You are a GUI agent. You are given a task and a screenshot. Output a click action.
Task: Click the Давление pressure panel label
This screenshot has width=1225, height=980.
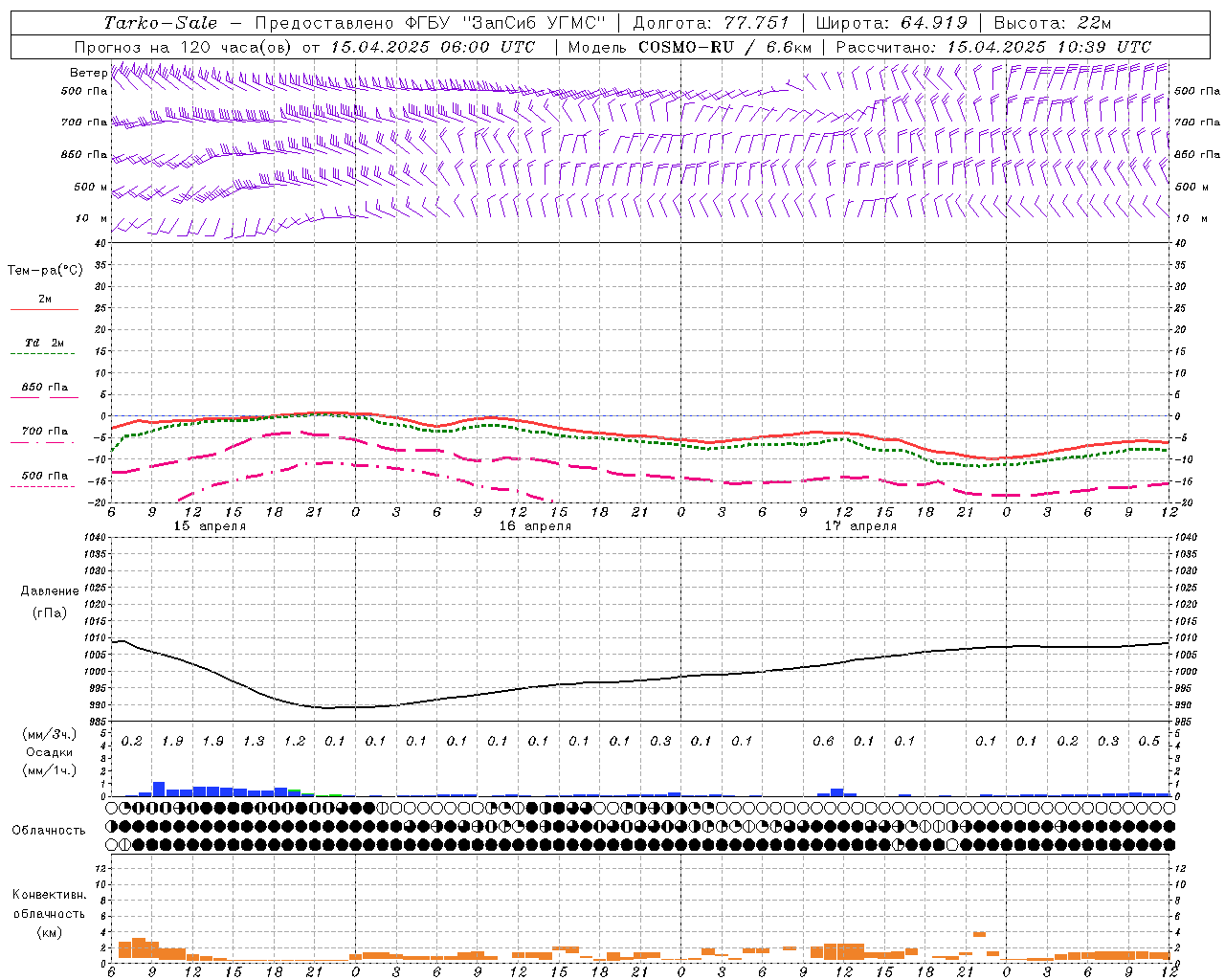[50, 591]
